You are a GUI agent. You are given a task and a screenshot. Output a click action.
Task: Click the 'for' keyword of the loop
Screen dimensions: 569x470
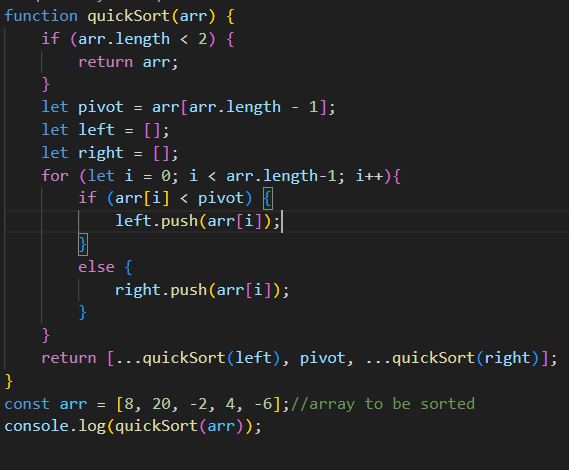tap(55, 176)
